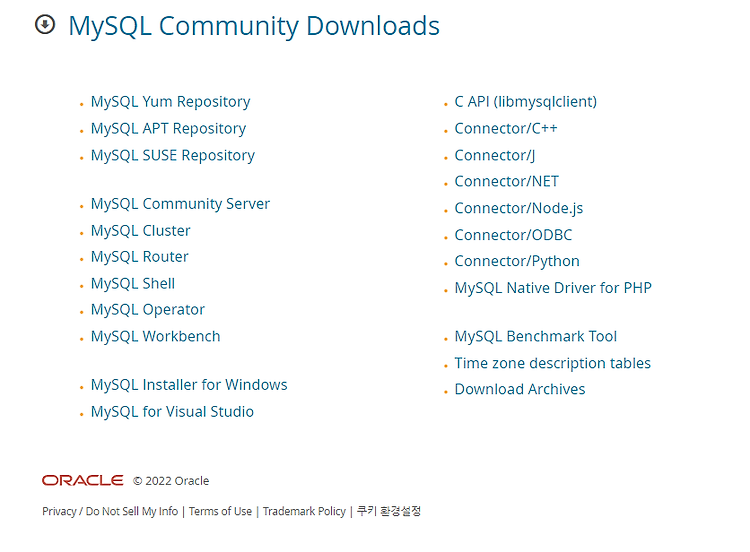Open the Connector/Python link
This screenshot has height=552, width=750.
click(x=517, y=261)
